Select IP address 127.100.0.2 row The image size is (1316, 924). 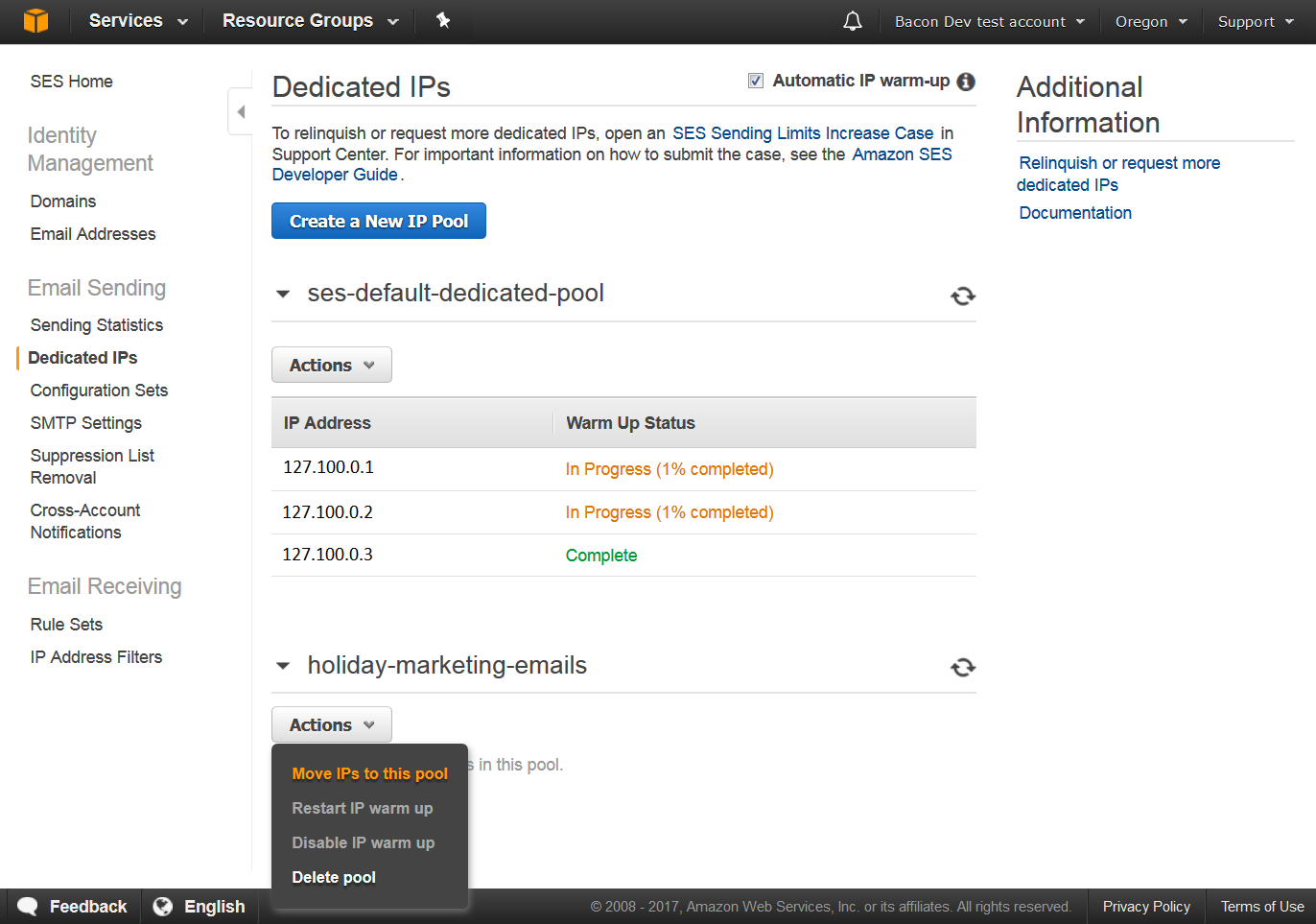(x=623, y=512)
